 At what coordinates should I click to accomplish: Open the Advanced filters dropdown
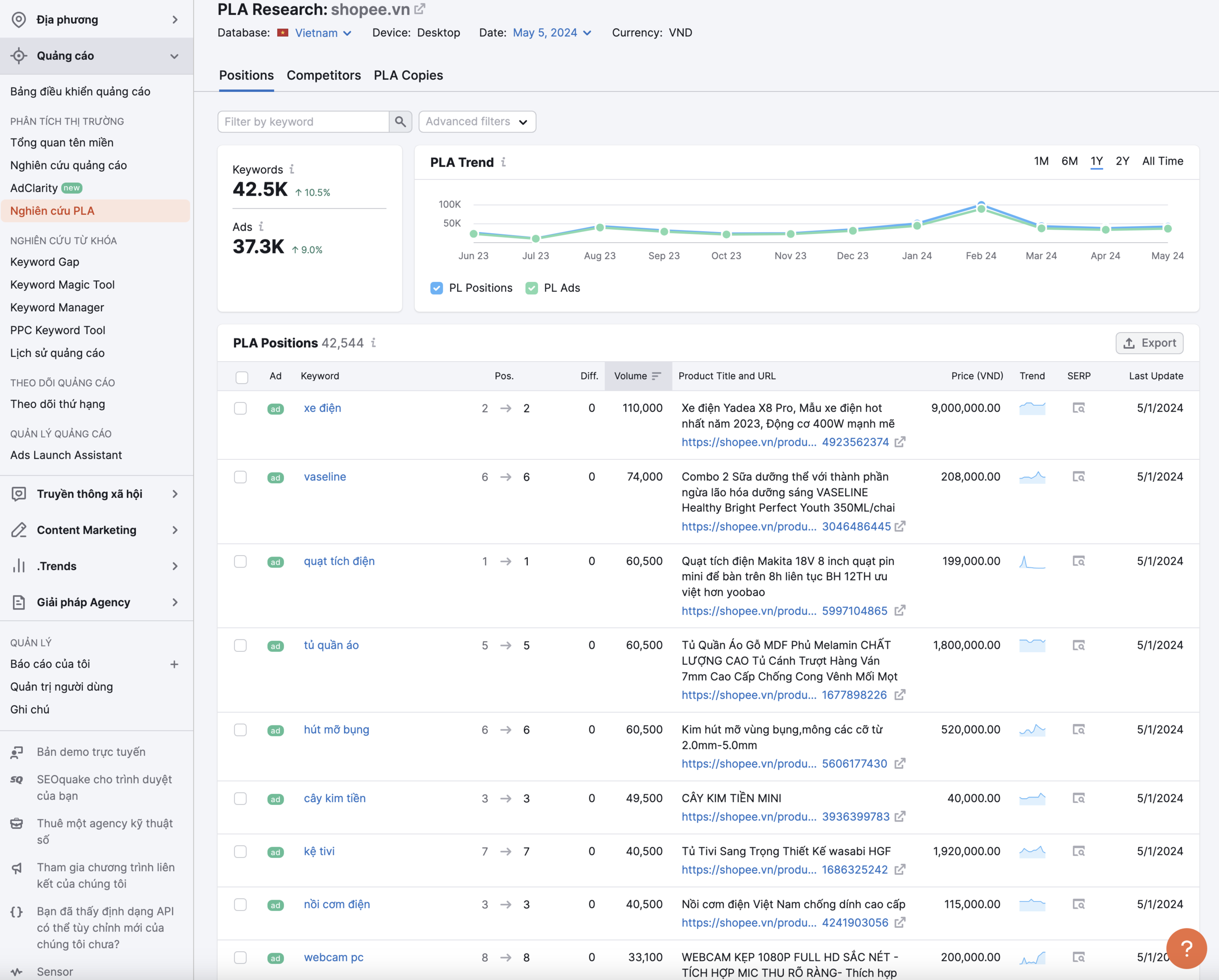click(x=477, y=122)
